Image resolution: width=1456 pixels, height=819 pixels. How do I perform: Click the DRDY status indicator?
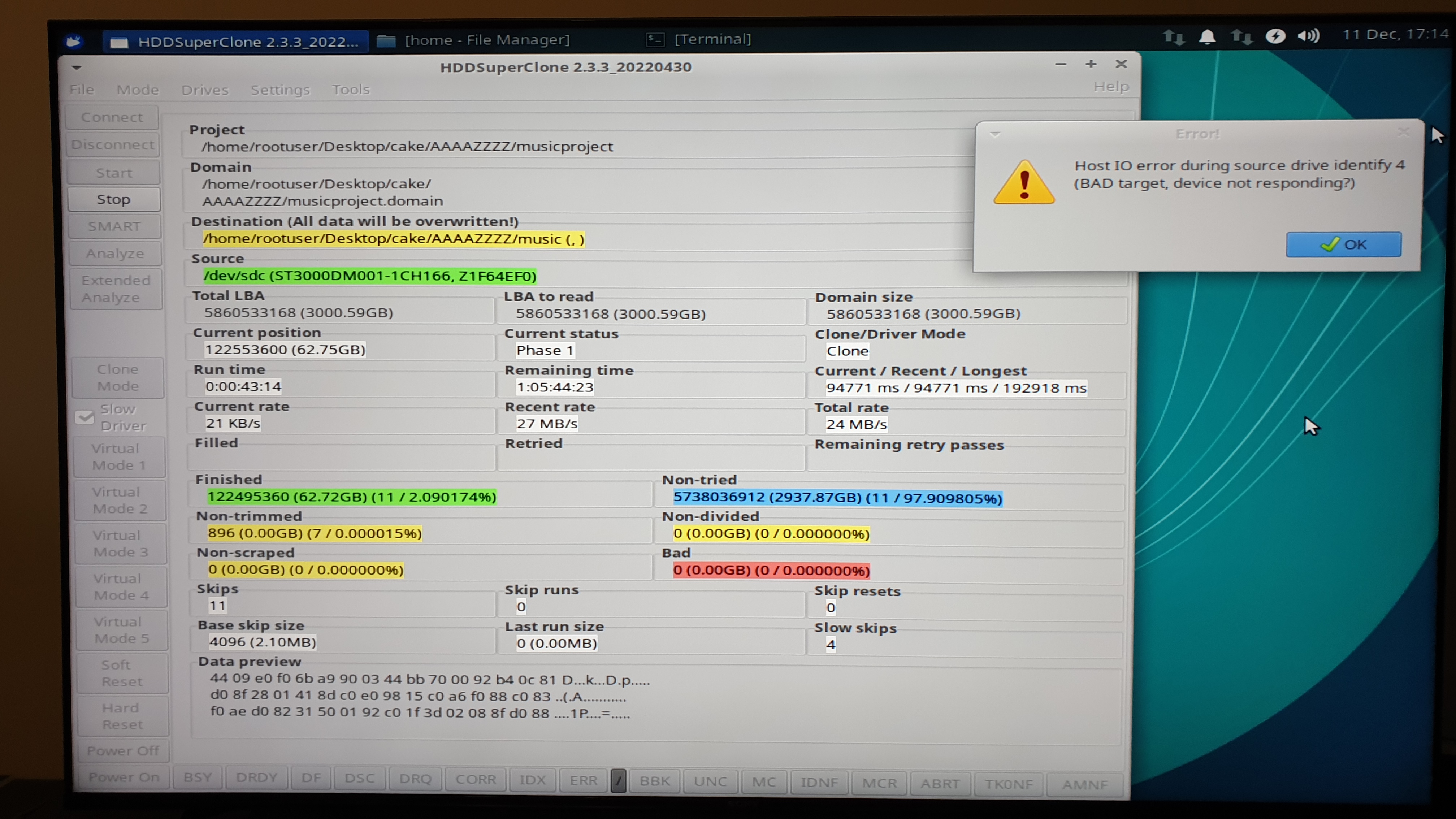tap(257, 778)
